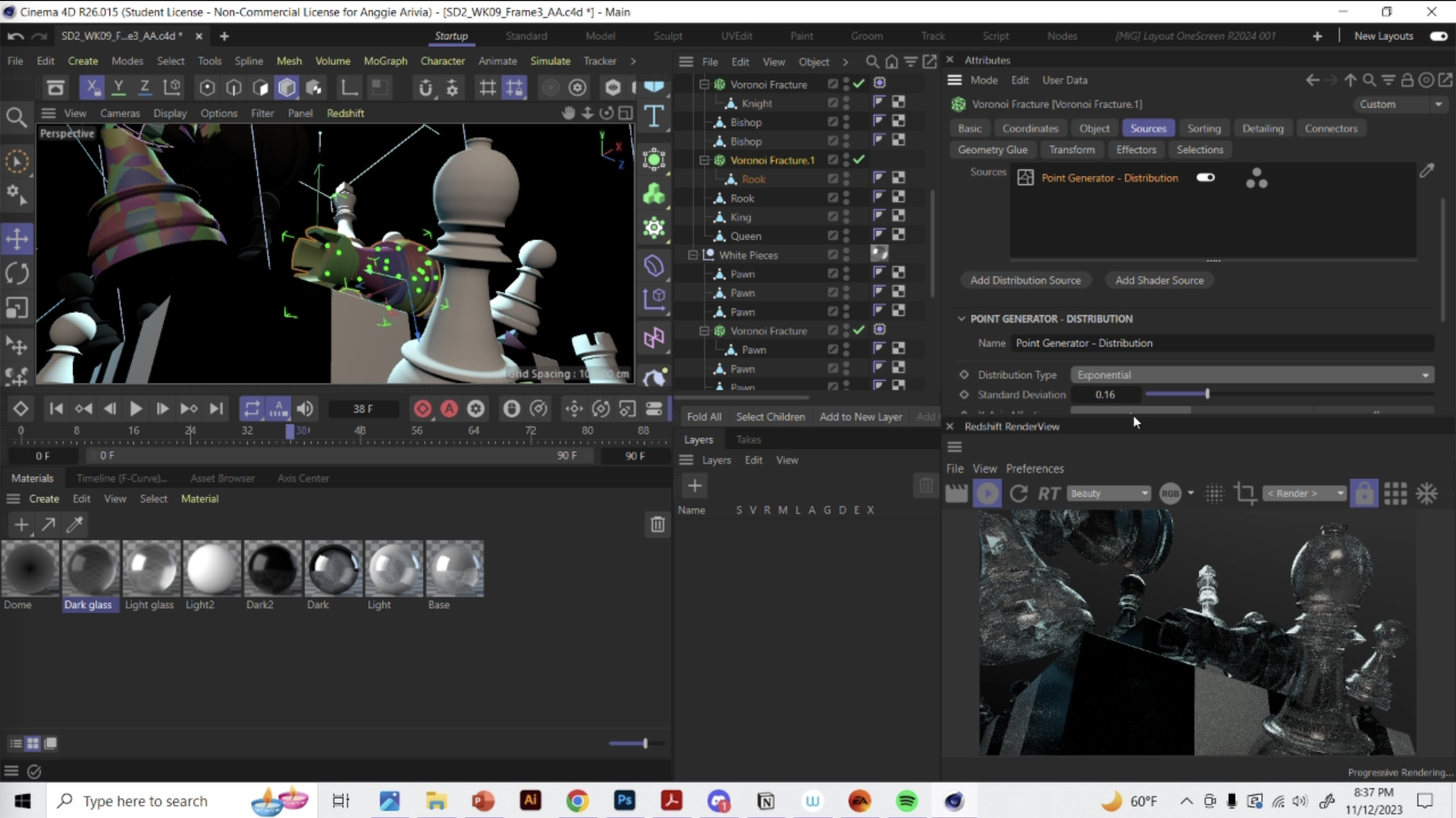Toggle the loop playback button

pyautogui.click(x=252, y=409)
